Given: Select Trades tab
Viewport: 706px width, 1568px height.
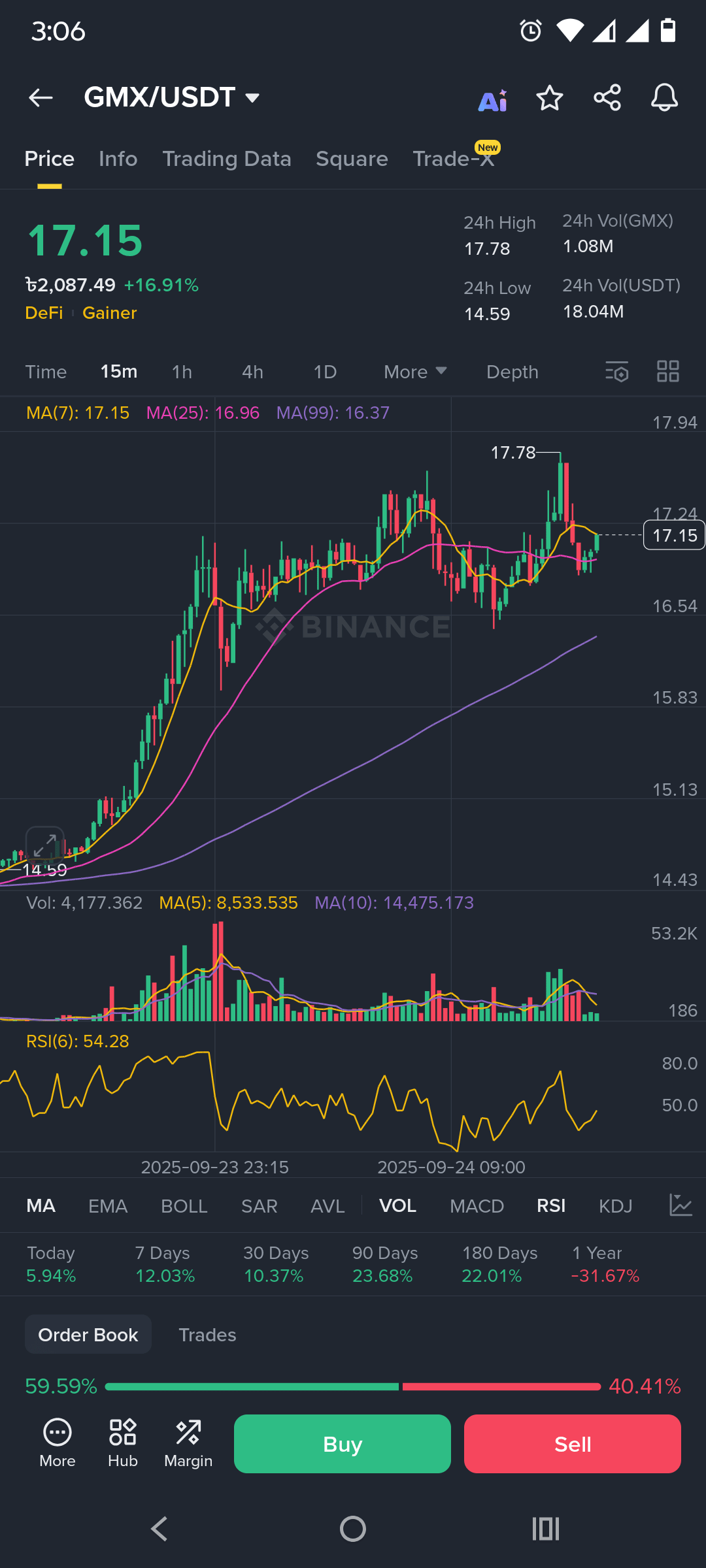Looking at the screenshot, I should point(207,1334).
